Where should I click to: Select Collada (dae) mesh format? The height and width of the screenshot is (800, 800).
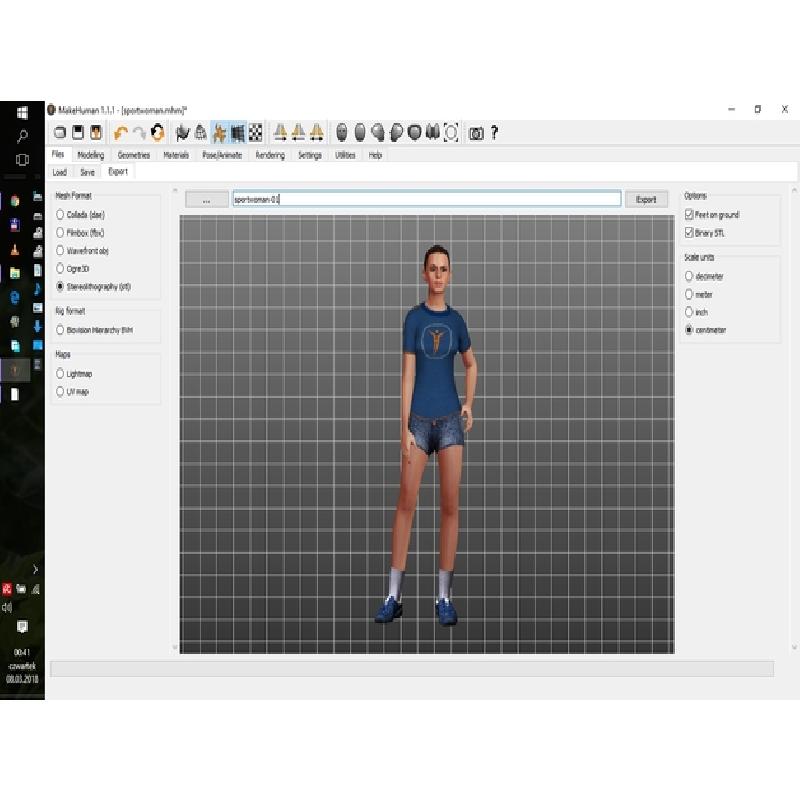(x=81, y=215)
